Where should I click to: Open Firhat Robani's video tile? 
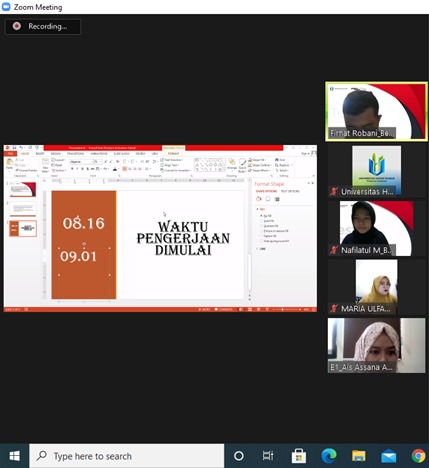pyautogui.click(x=377, y=111)
